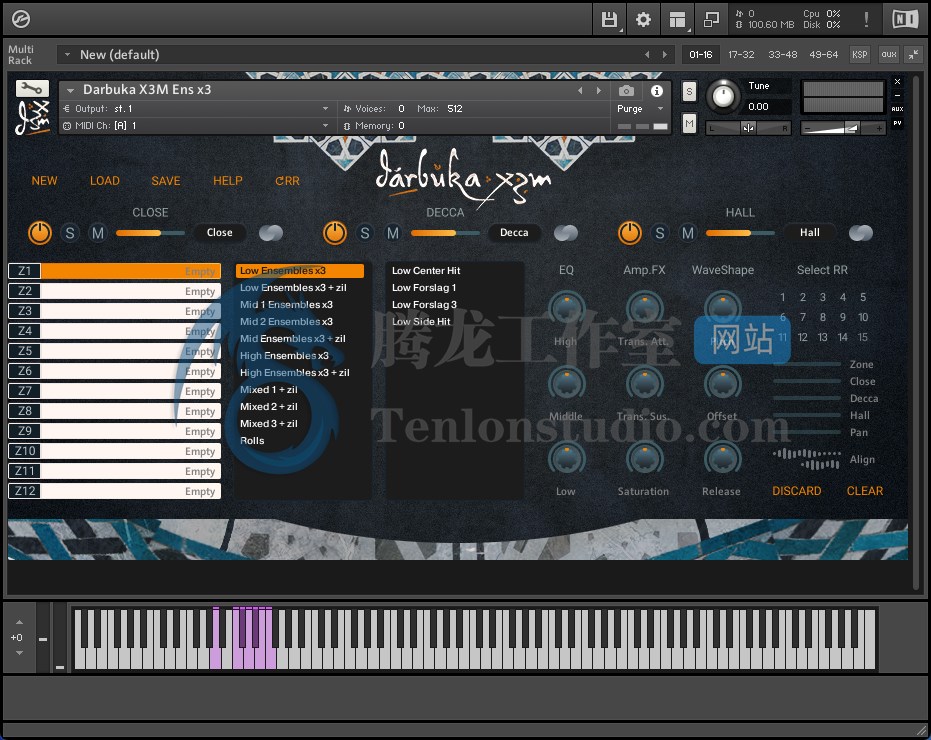Image resolution: width=931 pixels, height=740 pixels.
Task: Open the Darbuka instrument name dropdown
Action: [70, 90]
